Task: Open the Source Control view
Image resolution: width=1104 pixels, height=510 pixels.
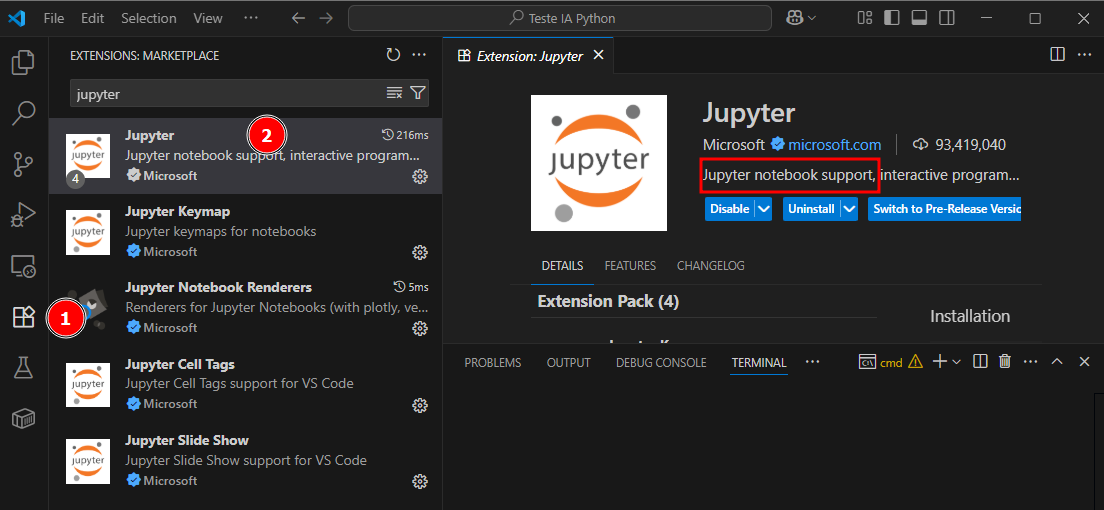Action: tap(23, 164)
